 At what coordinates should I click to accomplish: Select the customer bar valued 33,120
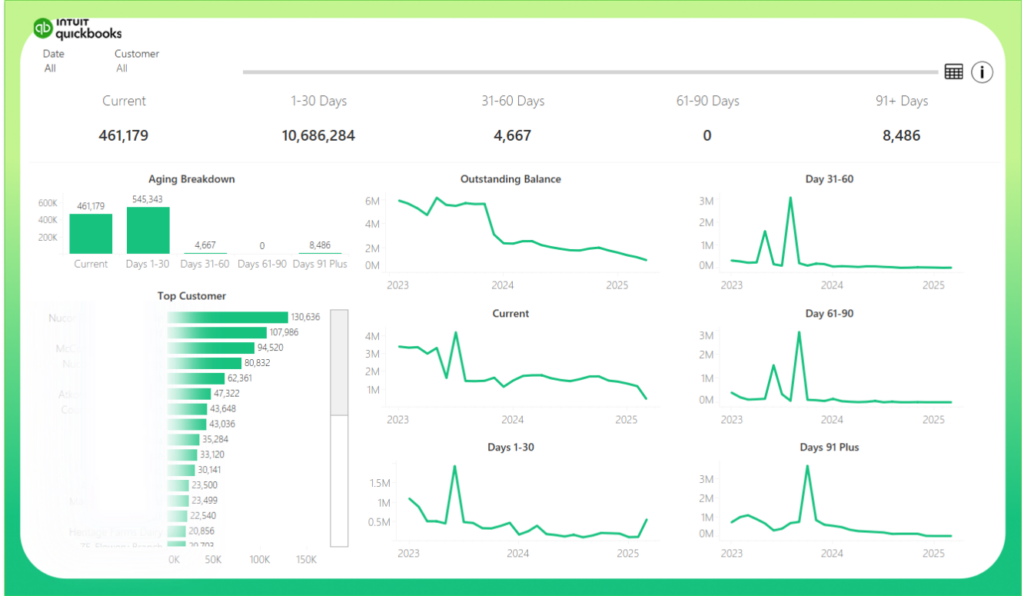click(x=182, y=455)
